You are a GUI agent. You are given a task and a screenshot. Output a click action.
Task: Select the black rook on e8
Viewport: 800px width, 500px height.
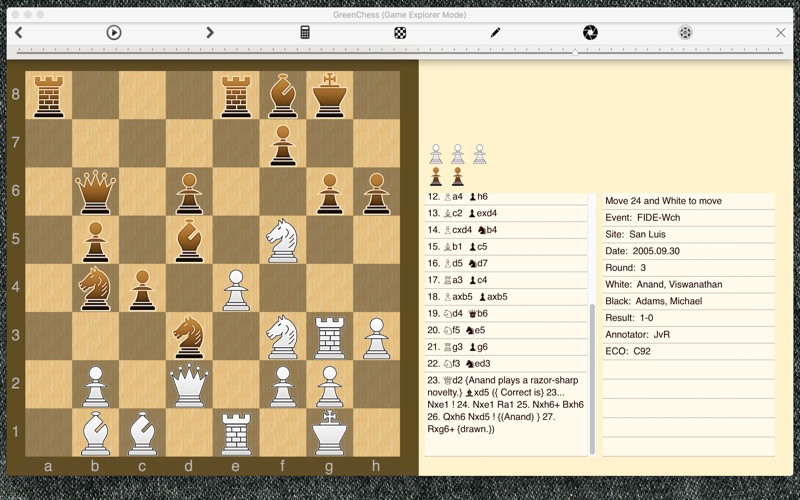[x=236, y=95]
